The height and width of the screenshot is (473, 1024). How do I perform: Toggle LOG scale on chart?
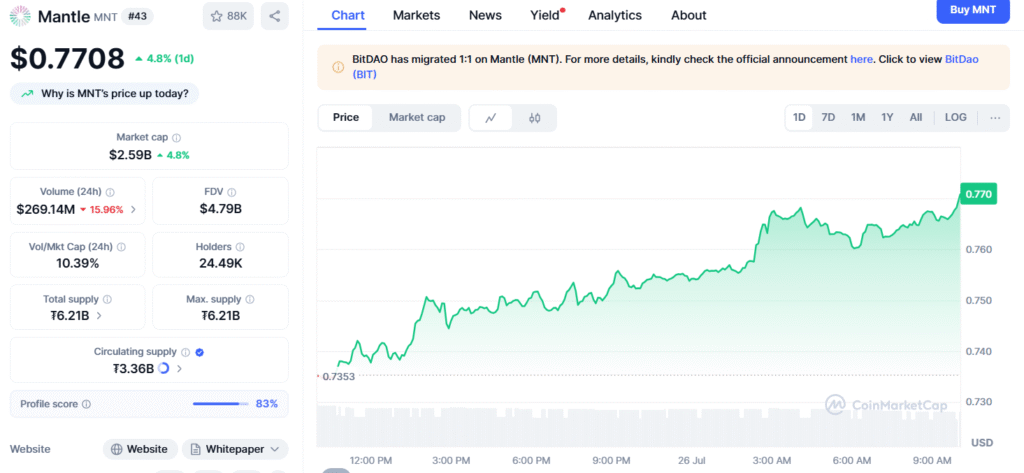coord(956,118)
